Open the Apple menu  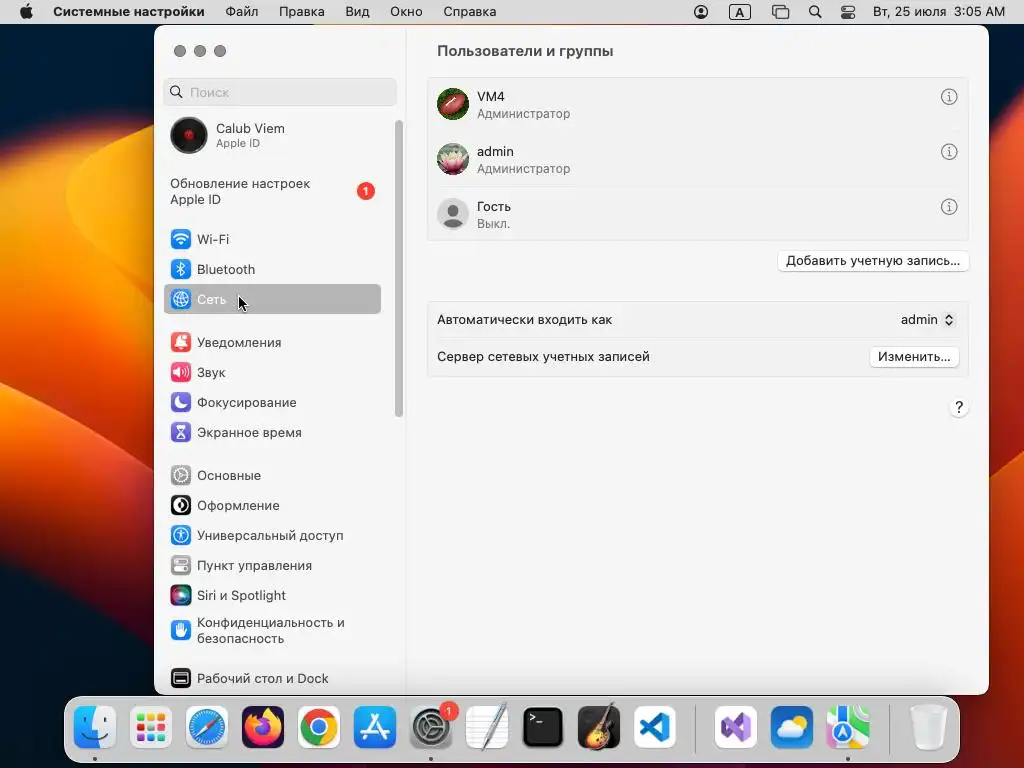pyautogui.click(x=26, y=12)
